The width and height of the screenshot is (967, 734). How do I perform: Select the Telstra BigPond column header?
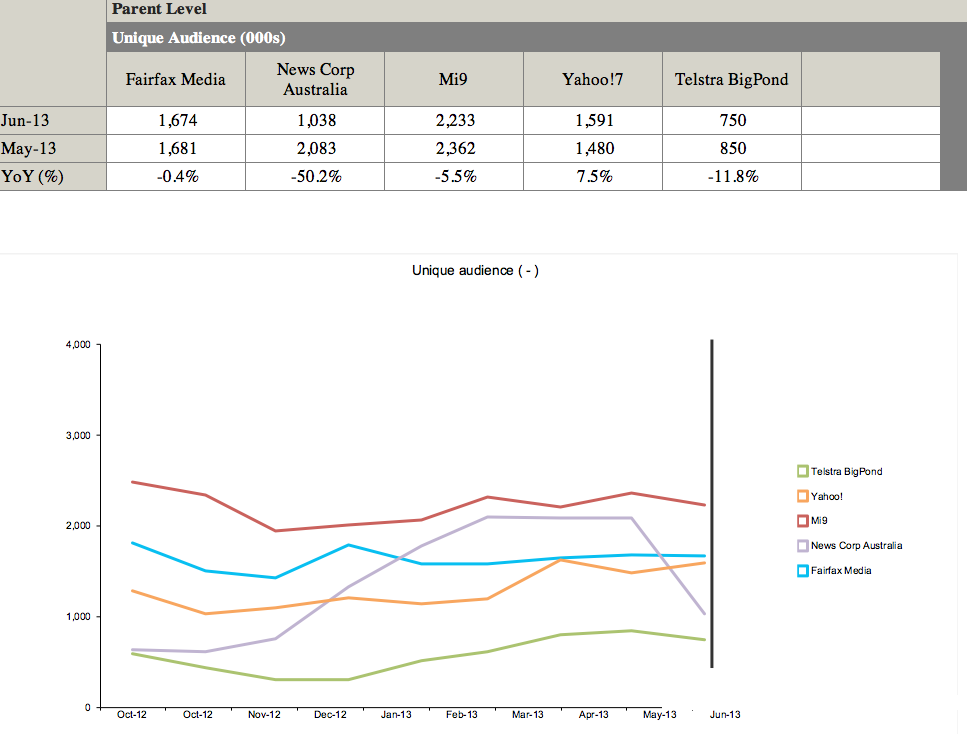point(731,79)
